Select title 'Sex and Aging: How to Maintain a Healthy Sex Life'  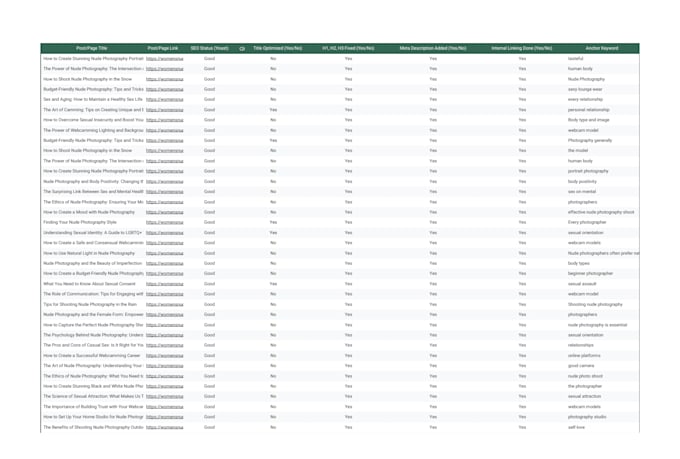pyautogui.click(x=93, y=99)
